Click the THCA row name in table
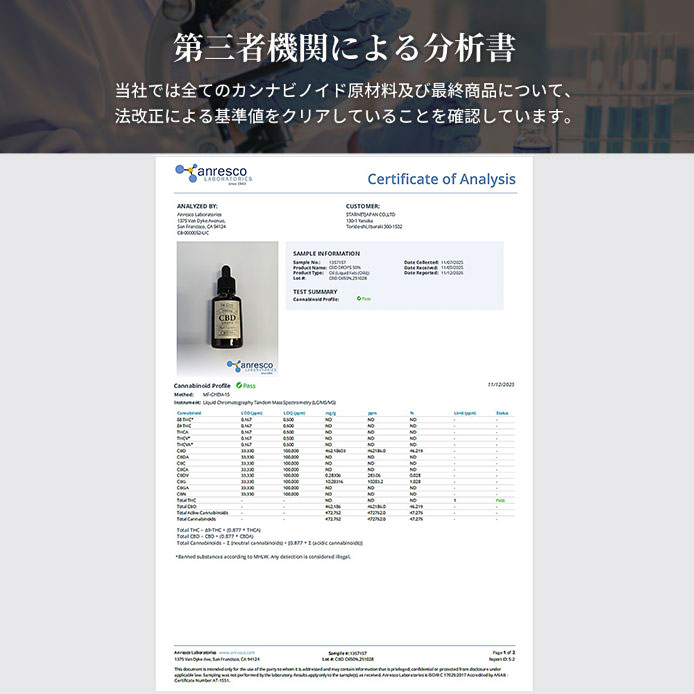The height and width of the screenshot is (694, 694). (183, 432)
